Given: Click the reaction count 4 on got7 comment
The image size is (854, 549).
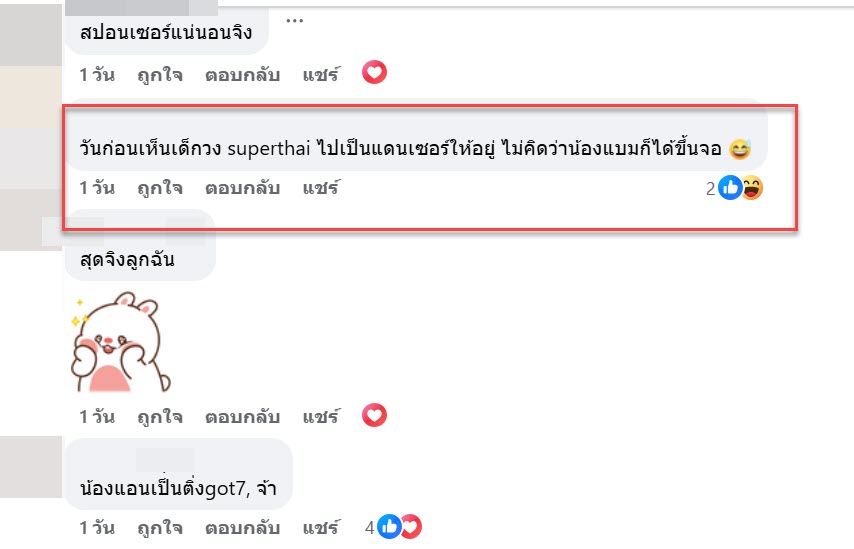Looking at the screenshot, I should 370,527.
